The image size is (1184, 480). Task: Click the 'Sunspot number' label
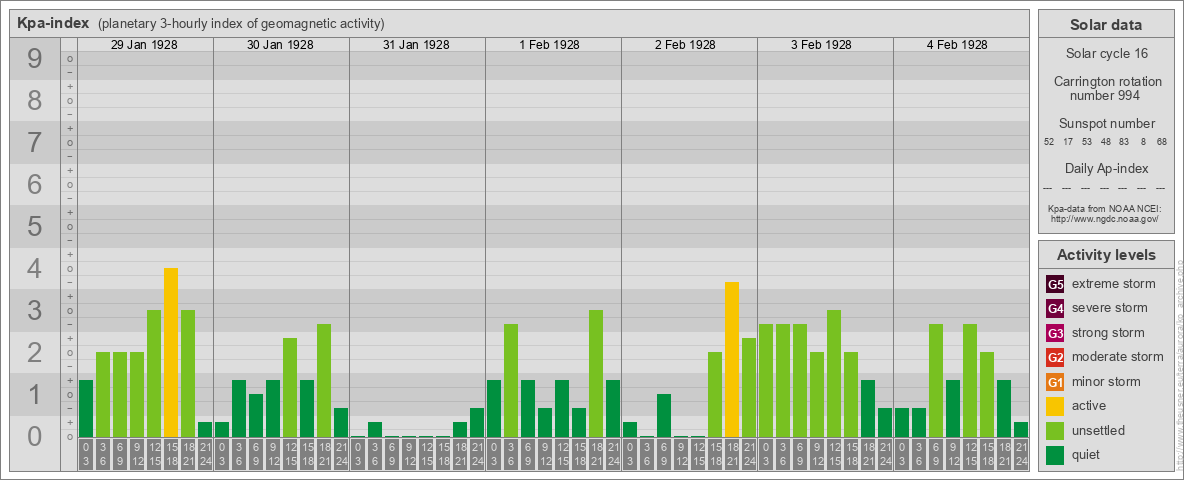1106,124
